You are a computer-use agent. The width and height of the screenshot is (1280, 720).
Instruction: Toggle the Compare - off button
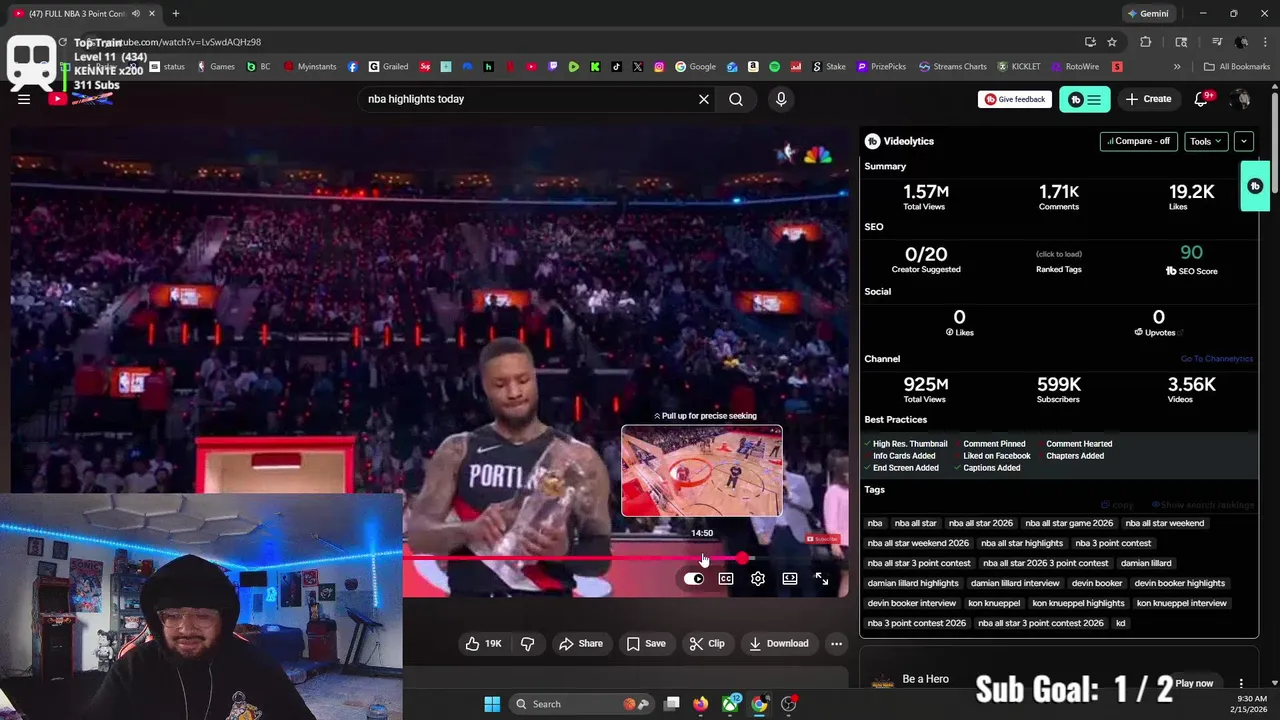(x=1139, y=141)
